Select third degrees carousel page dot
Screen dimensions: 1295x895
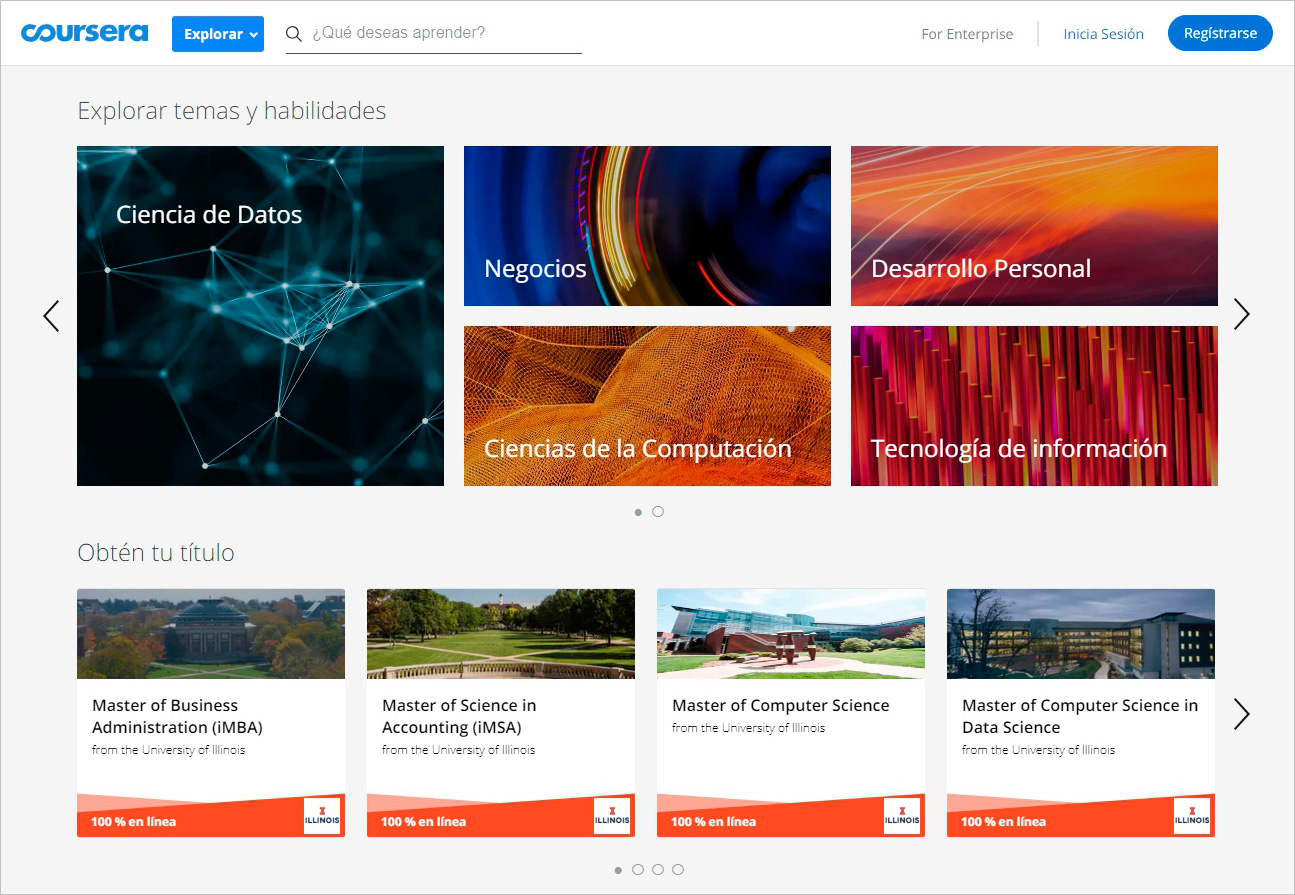click(658, 870)
